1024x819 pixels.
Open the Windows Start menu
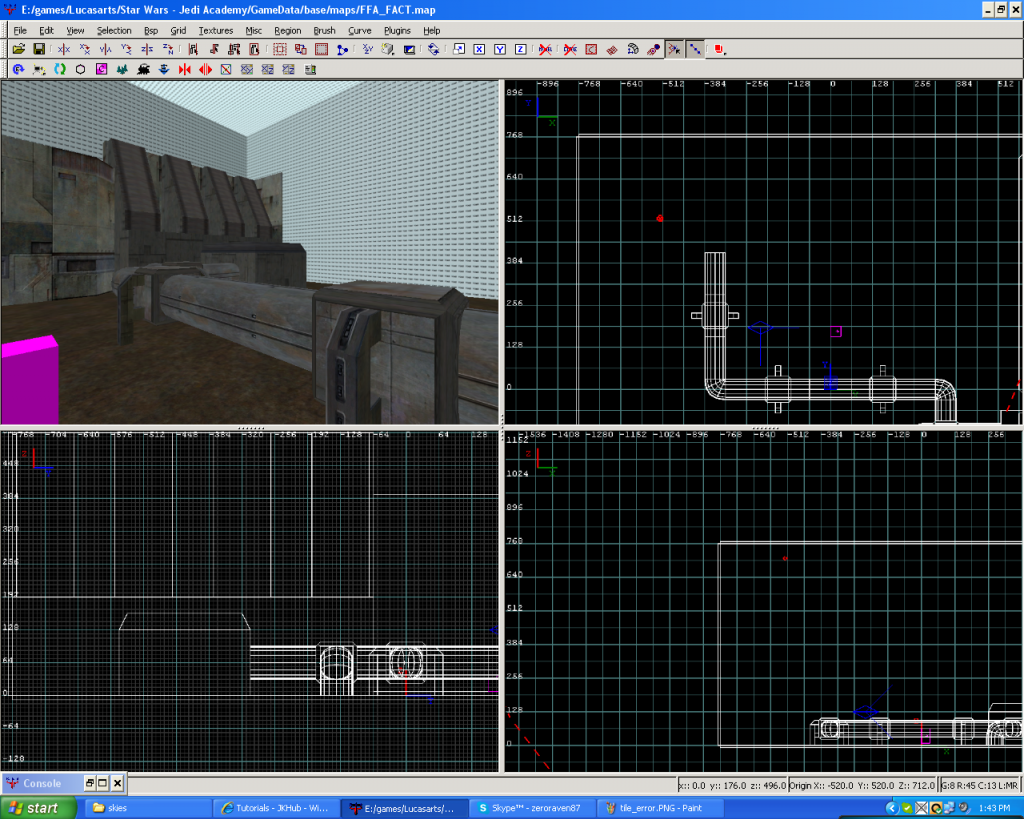coord(38,808)
